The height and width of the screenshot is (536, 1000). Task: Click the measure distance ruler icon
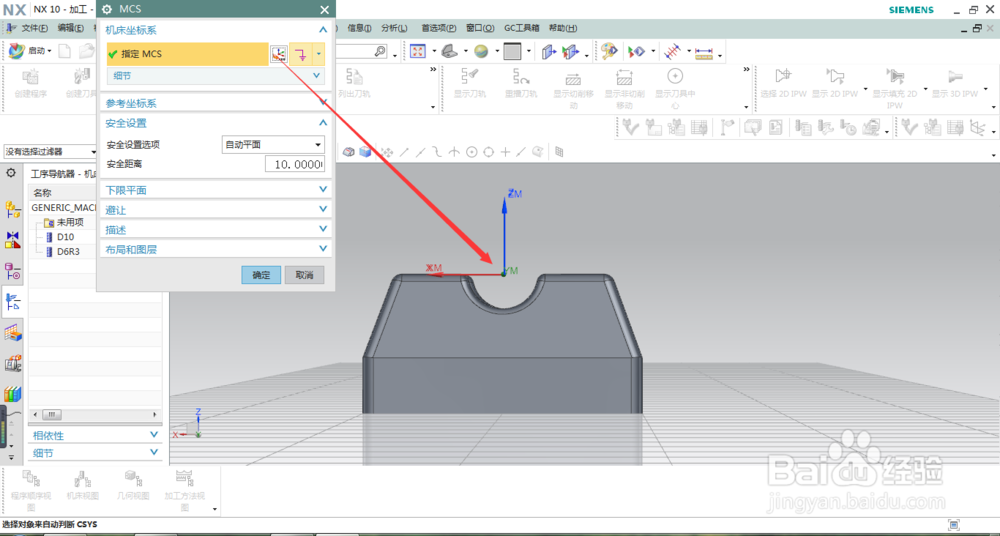click(704, 52)
